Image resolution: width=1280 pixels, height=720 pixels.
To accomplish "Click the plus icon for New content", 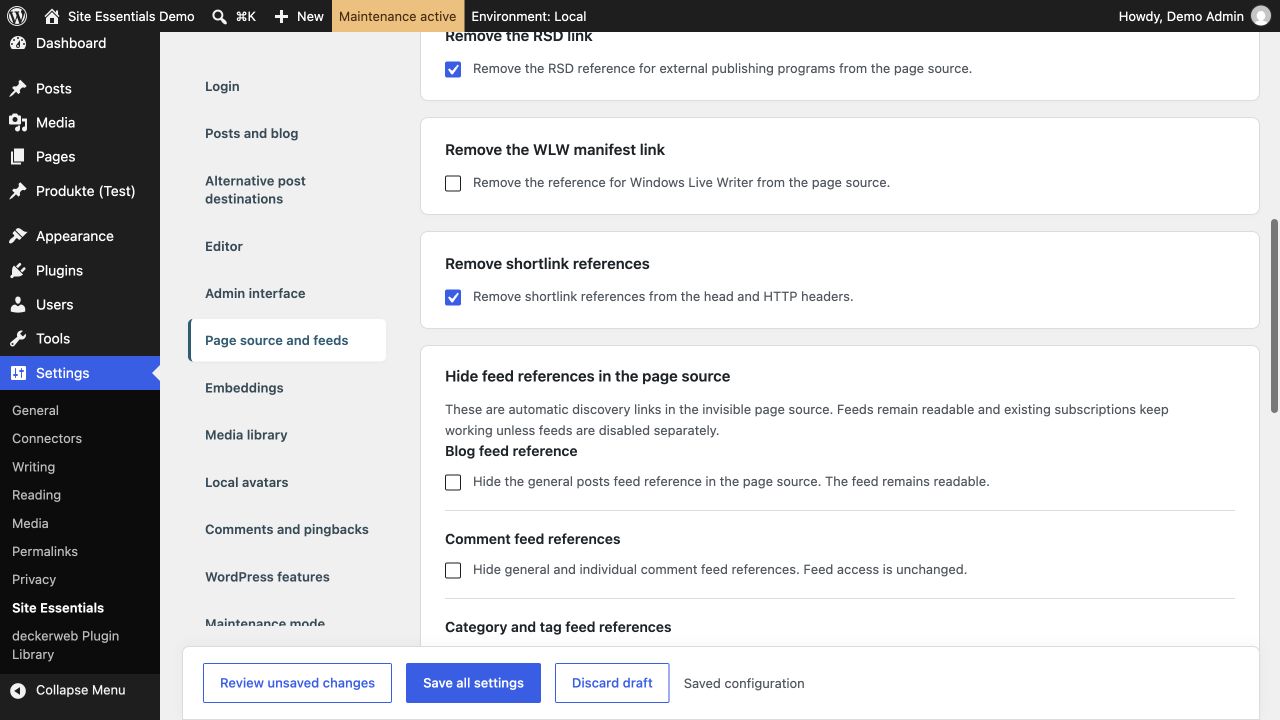I will [x=281, y=16].
